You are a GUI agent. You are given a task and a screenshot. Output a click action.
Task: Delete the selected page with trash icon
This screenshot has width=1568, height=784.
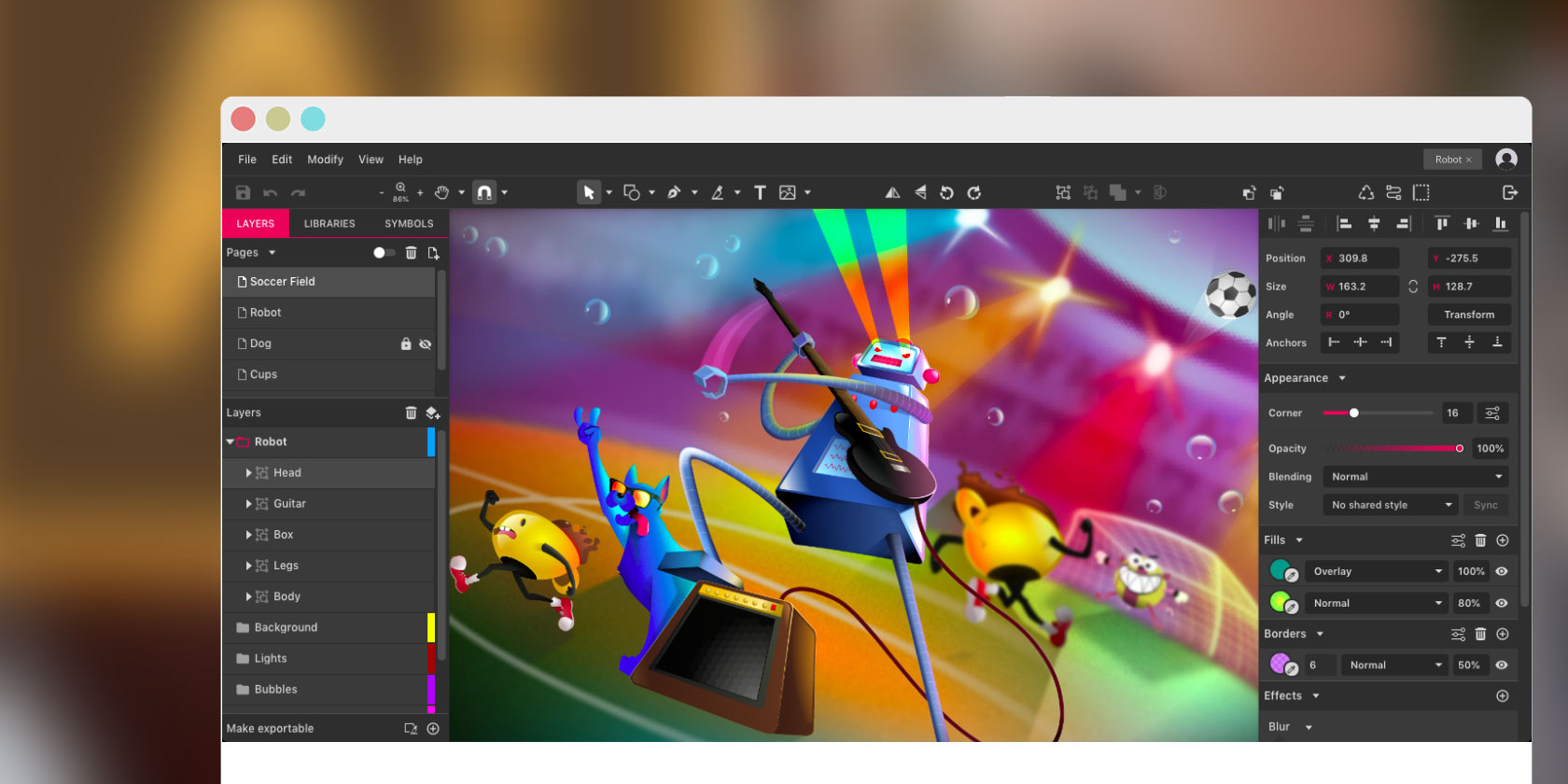[411, 253]
